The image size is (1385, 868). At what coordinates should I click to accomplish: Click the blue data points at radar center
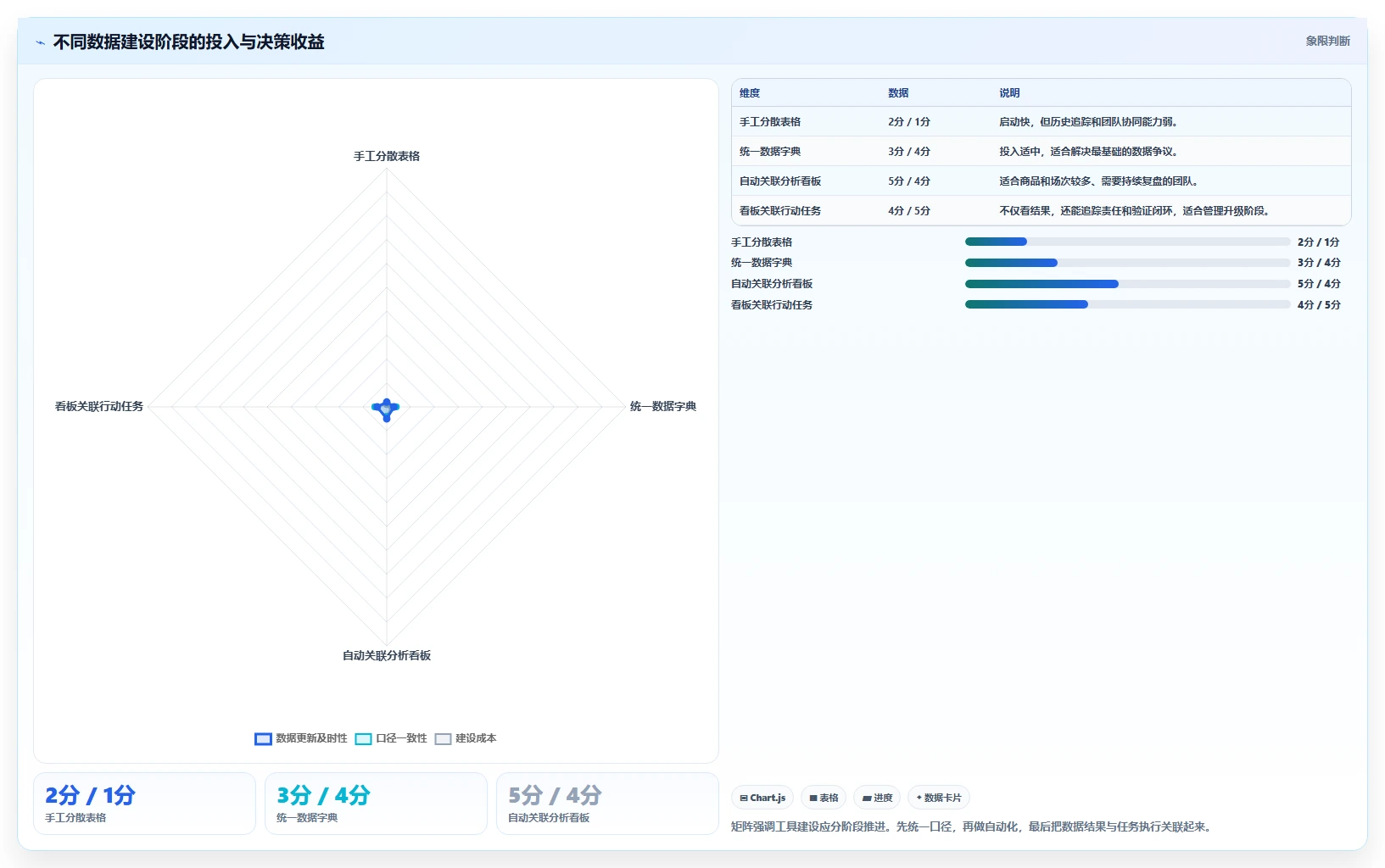[x=386, y=409]
